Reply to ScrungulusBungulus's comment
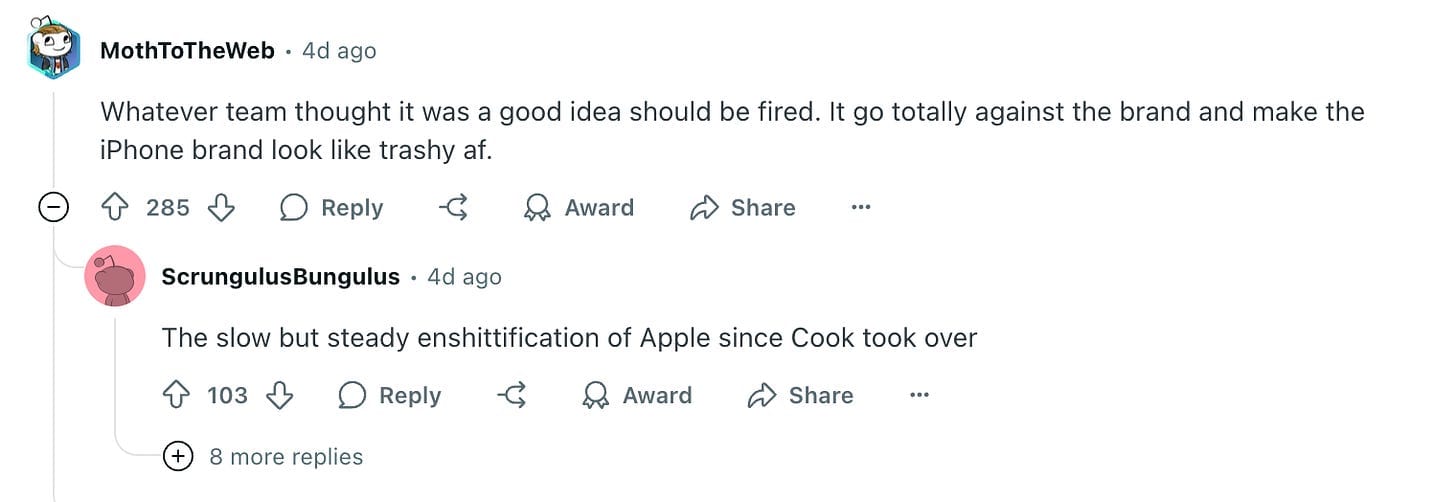1456x502 pixels. click(x=390, y=396)
